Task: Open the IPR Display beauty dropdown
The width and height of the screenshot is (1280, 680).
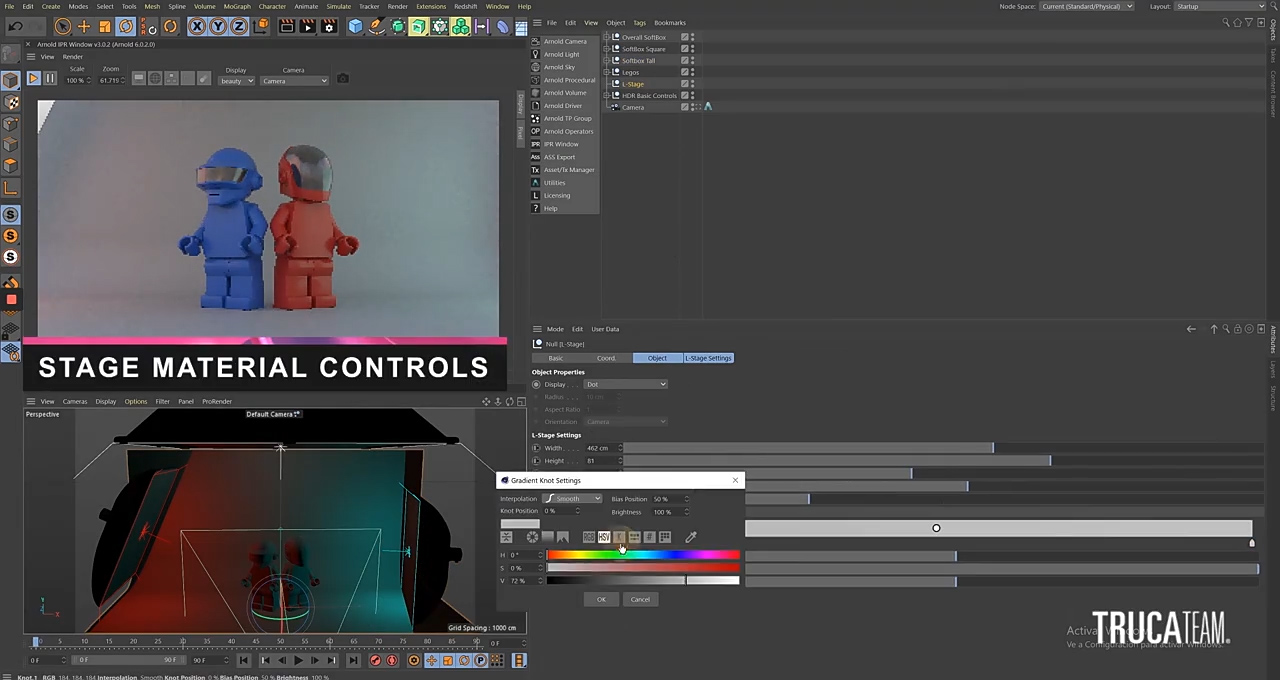Action: (x=237, y=81)
